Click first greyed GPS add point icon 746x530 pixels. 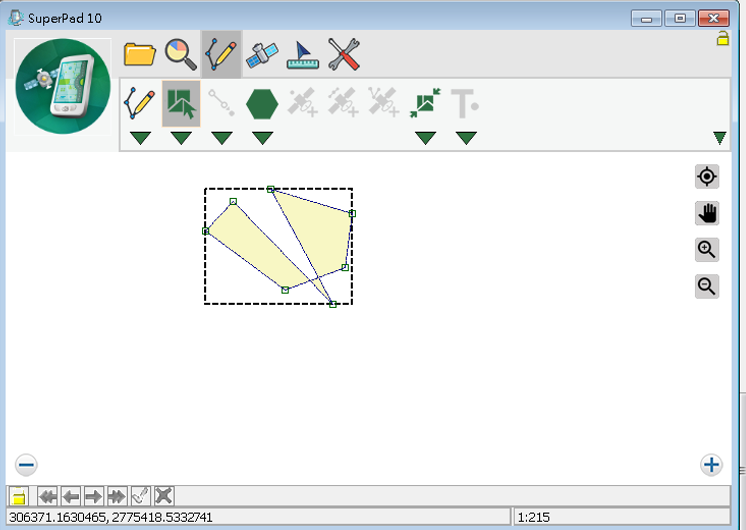coord(303,102)
